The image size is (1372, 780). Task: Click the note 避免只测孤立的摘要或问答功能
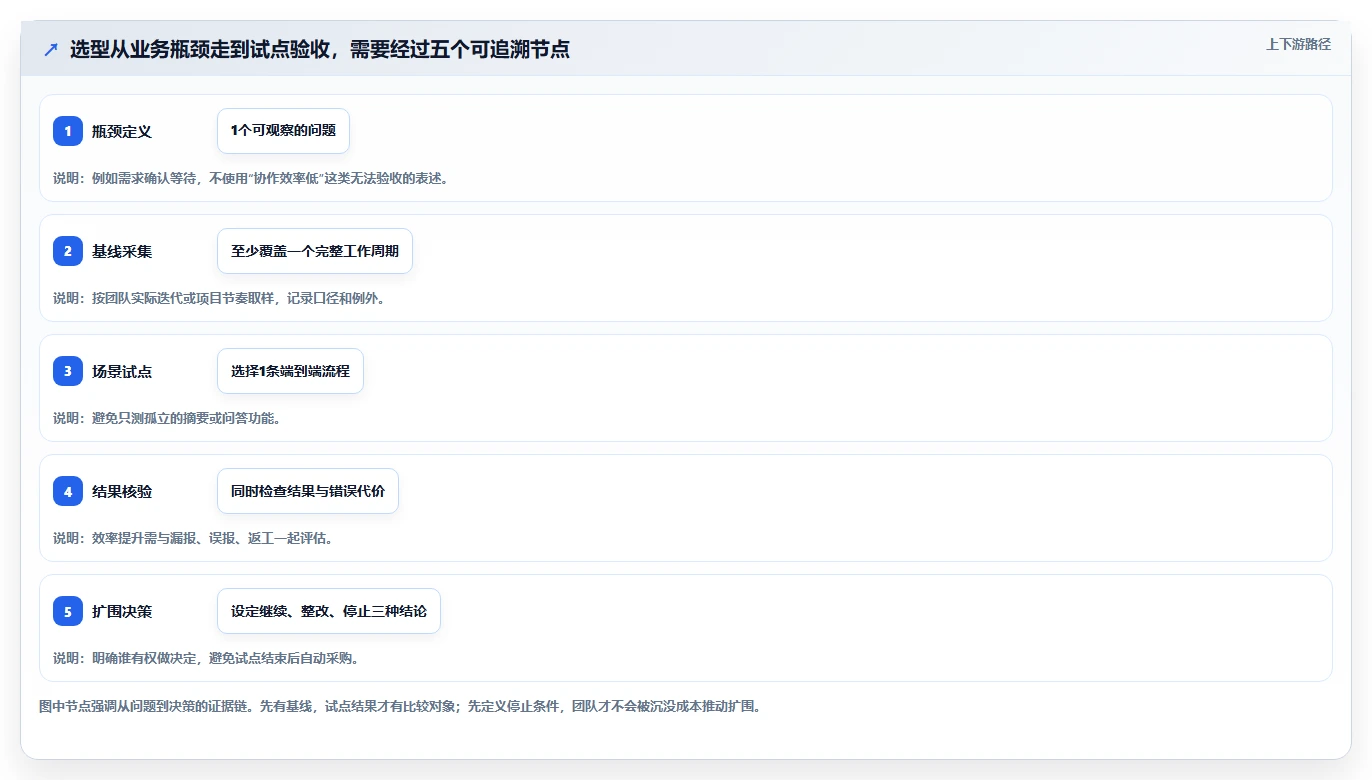167,418
